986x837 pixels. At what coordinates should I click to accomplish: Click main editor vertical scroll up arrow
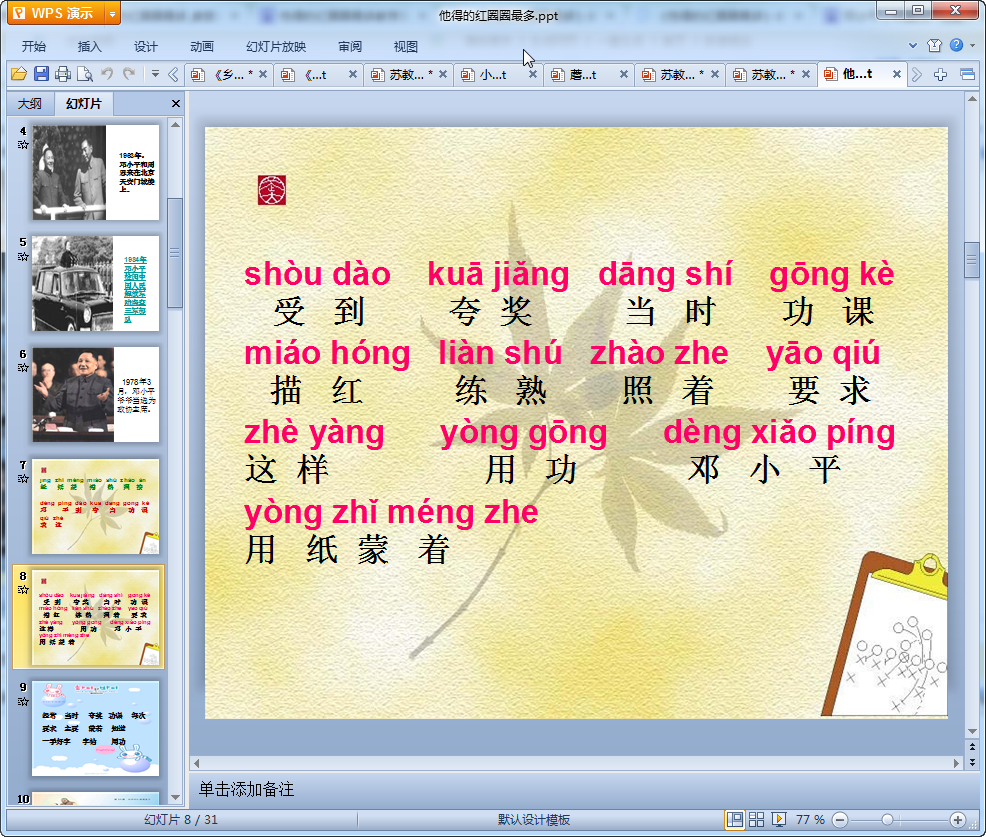[972, 99]
